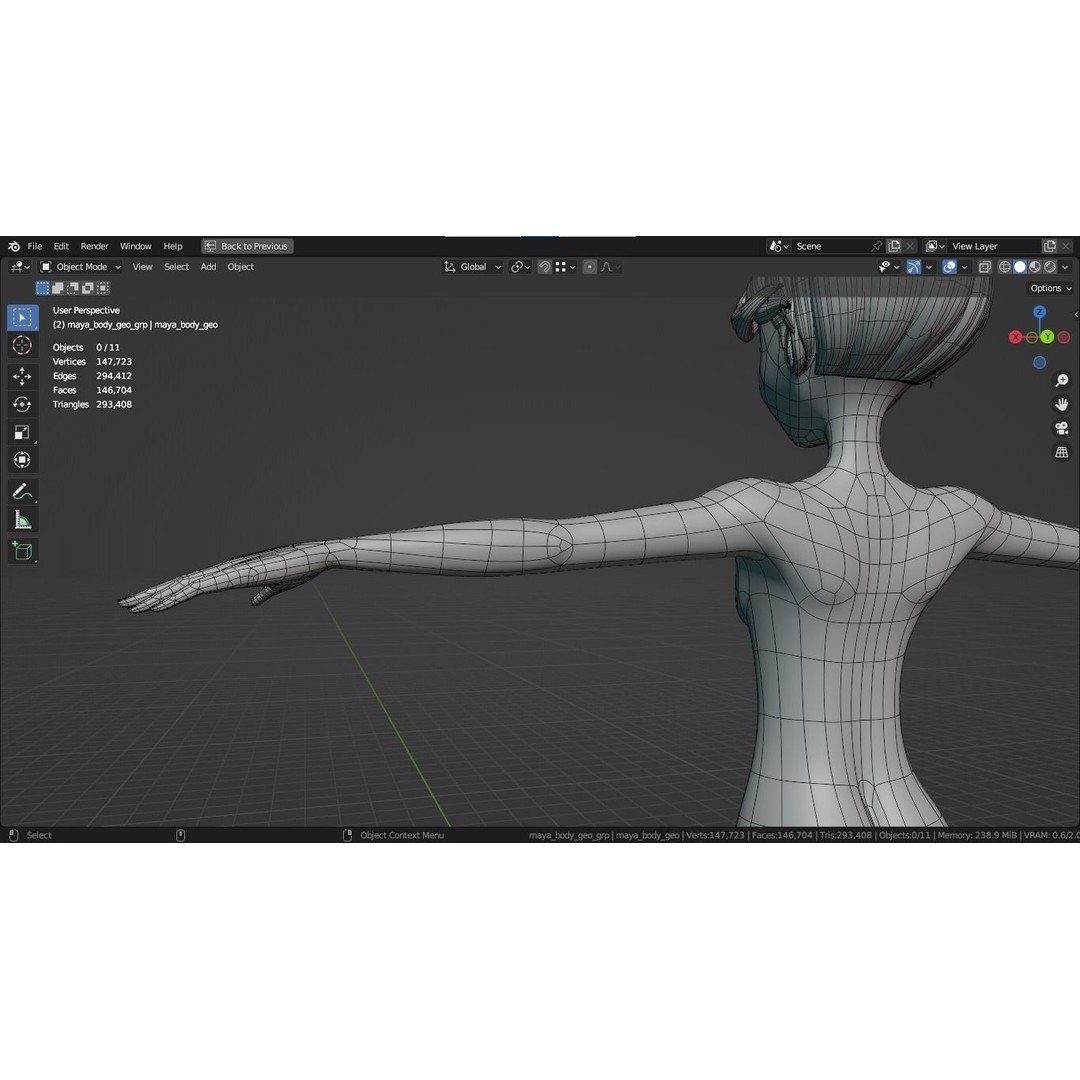The width and height of the screenshot is (1080, 1080).
Task: Click the View Layer name field
Action: tap(993, 246)
